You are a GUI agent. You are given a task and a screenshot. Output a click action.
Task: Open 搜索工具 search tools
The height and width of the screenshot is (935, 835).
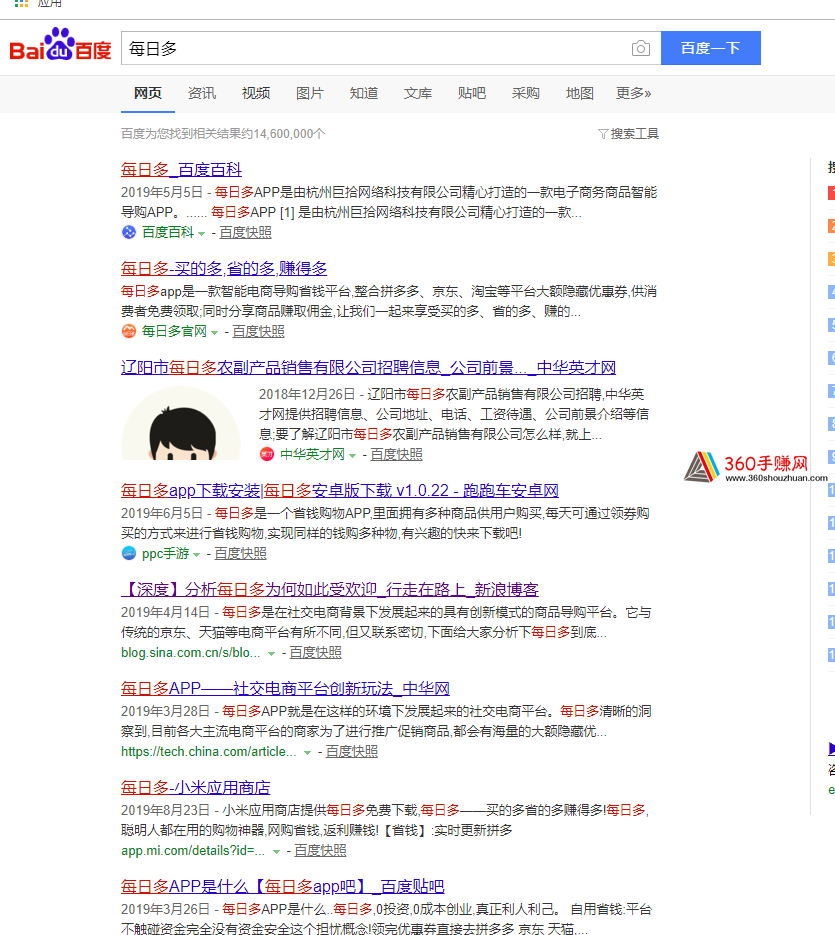635,134
